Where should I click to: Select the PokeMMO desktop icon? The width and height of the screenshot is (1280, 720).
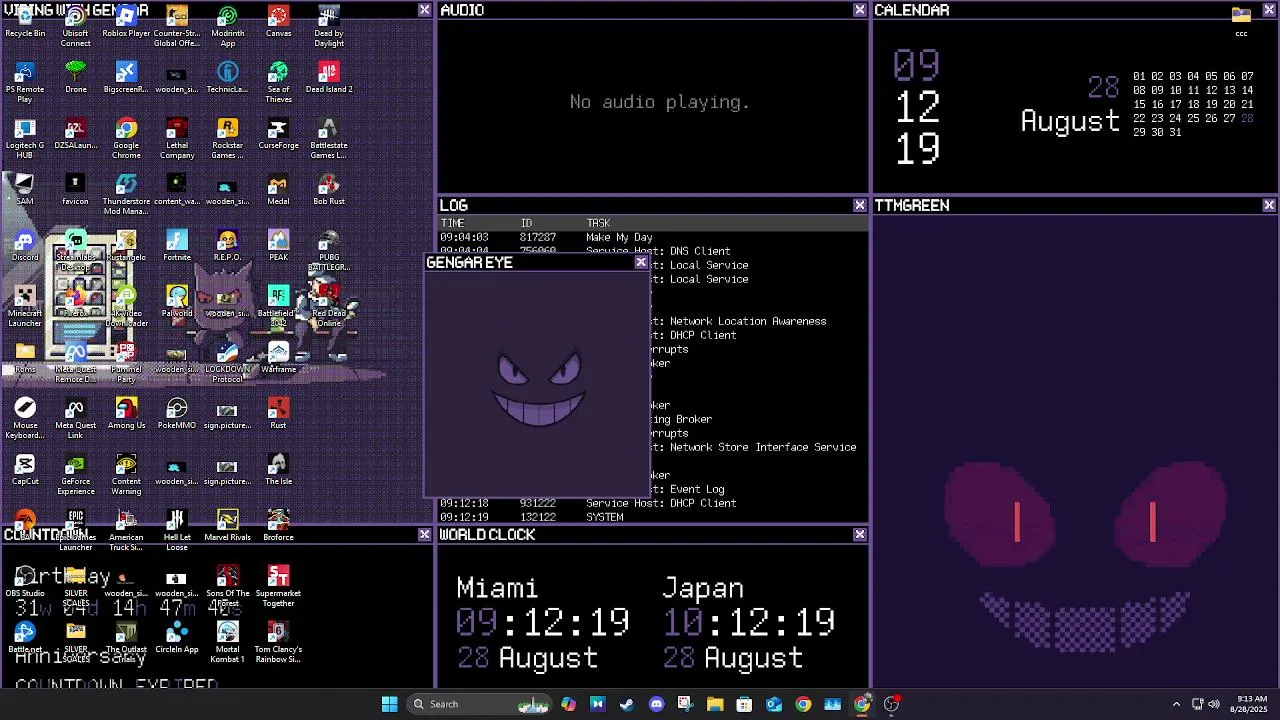[177, 415]
